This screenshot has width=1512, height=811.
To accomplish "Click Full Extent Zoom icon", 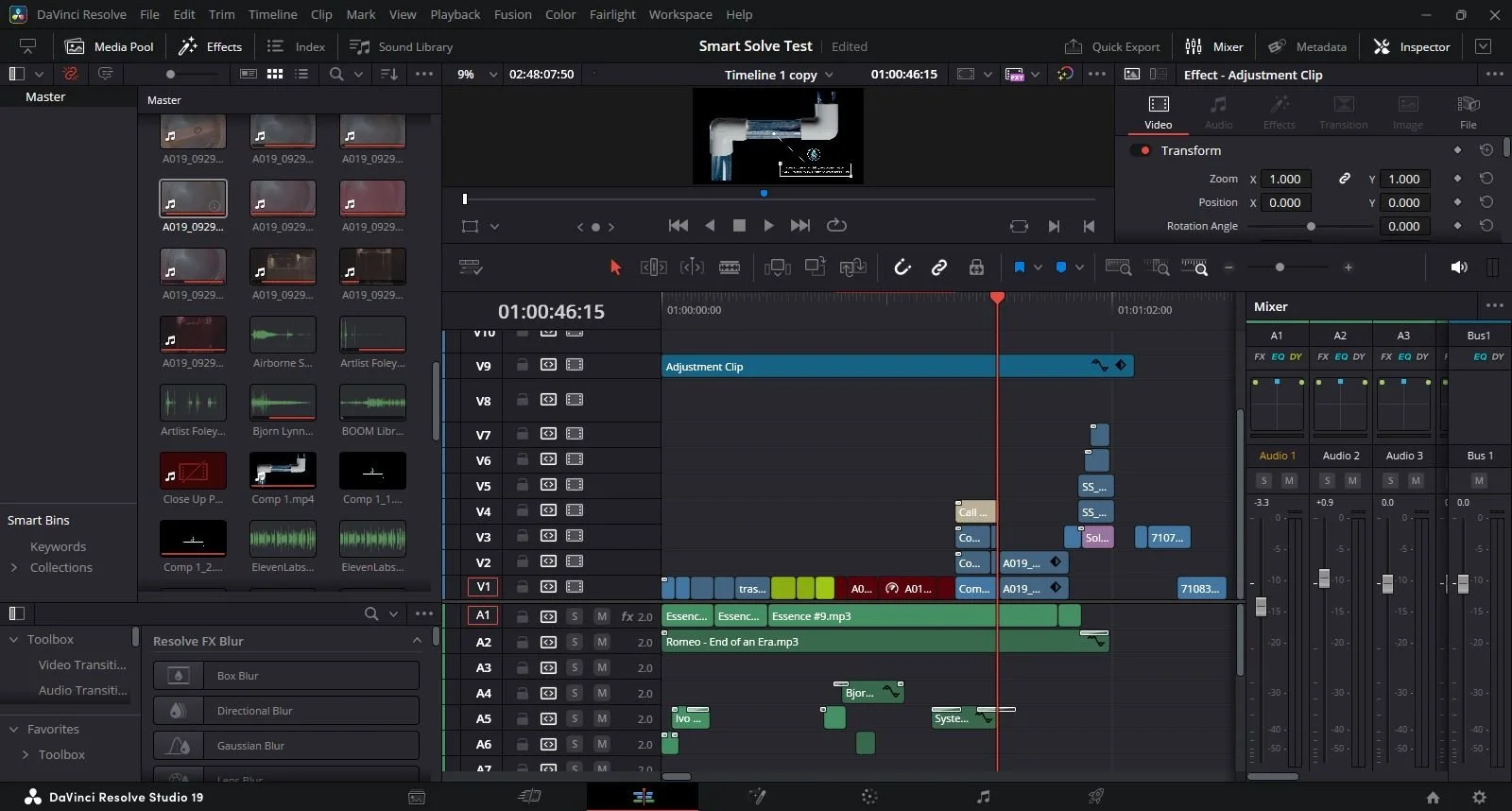I will coord(1119,267).
